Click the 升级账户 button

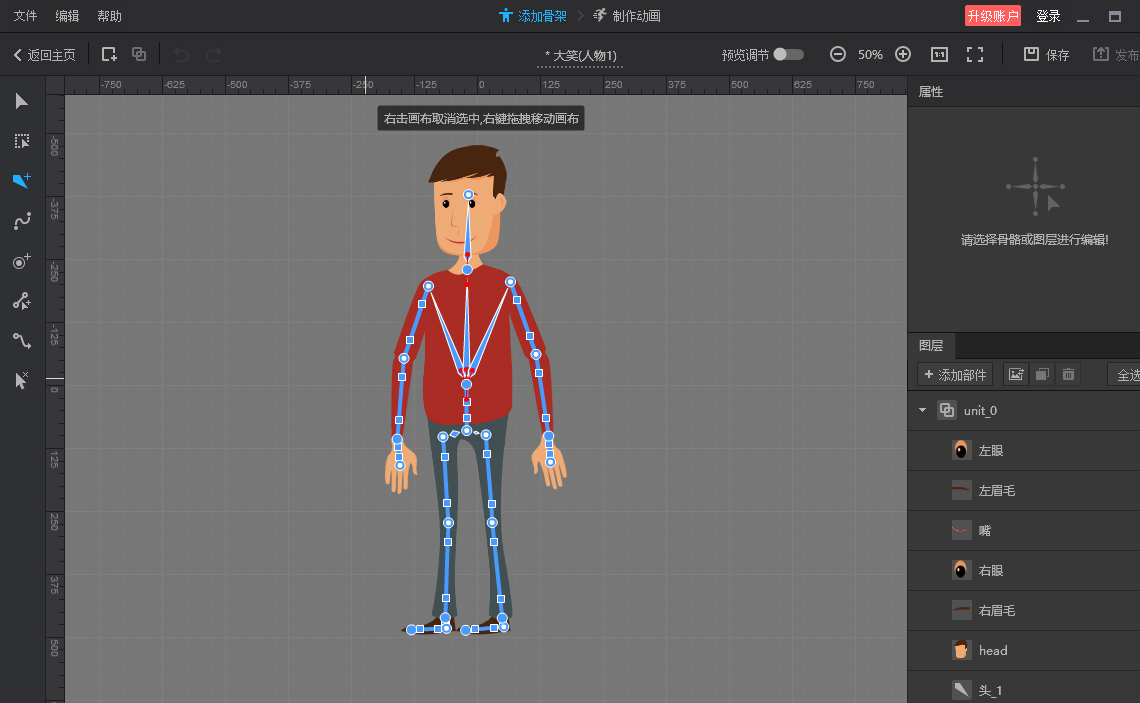point(993,16)
